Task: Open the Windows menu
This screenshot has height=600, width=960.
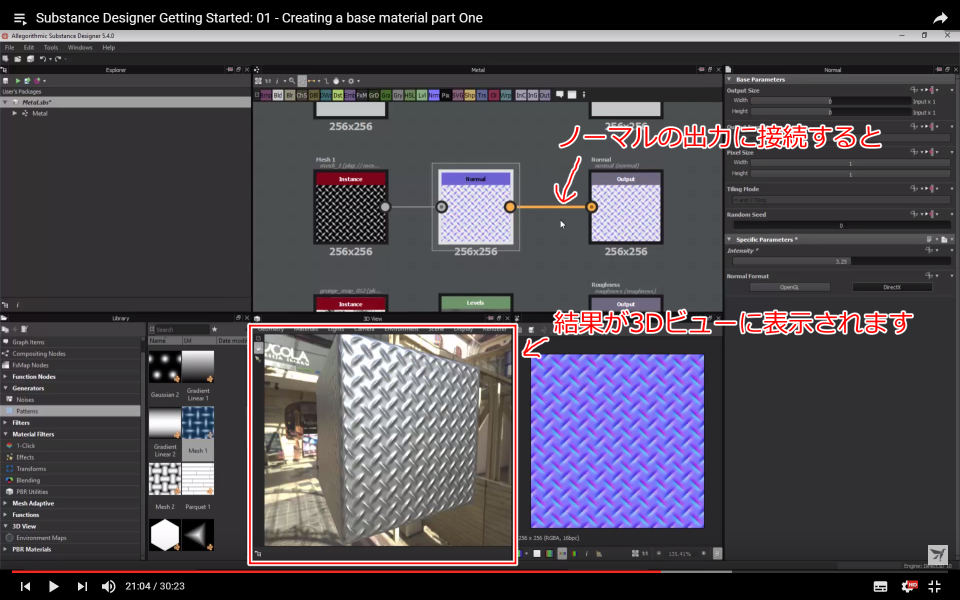Action: pos(80,47)
